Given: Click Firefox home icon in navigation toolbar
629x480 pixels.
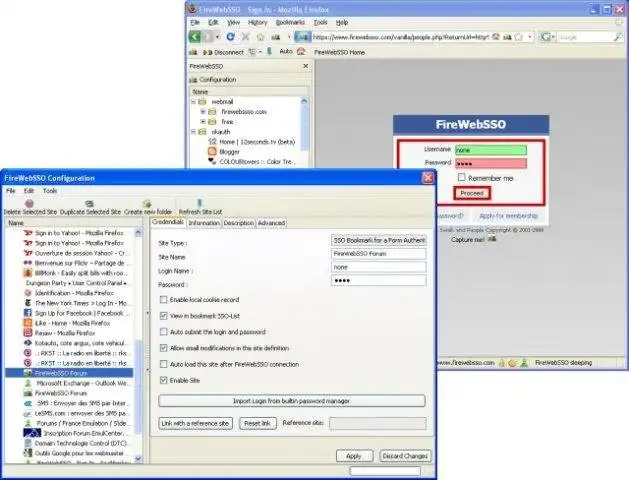Looking at the screenshot, I should tap(260, 37).
